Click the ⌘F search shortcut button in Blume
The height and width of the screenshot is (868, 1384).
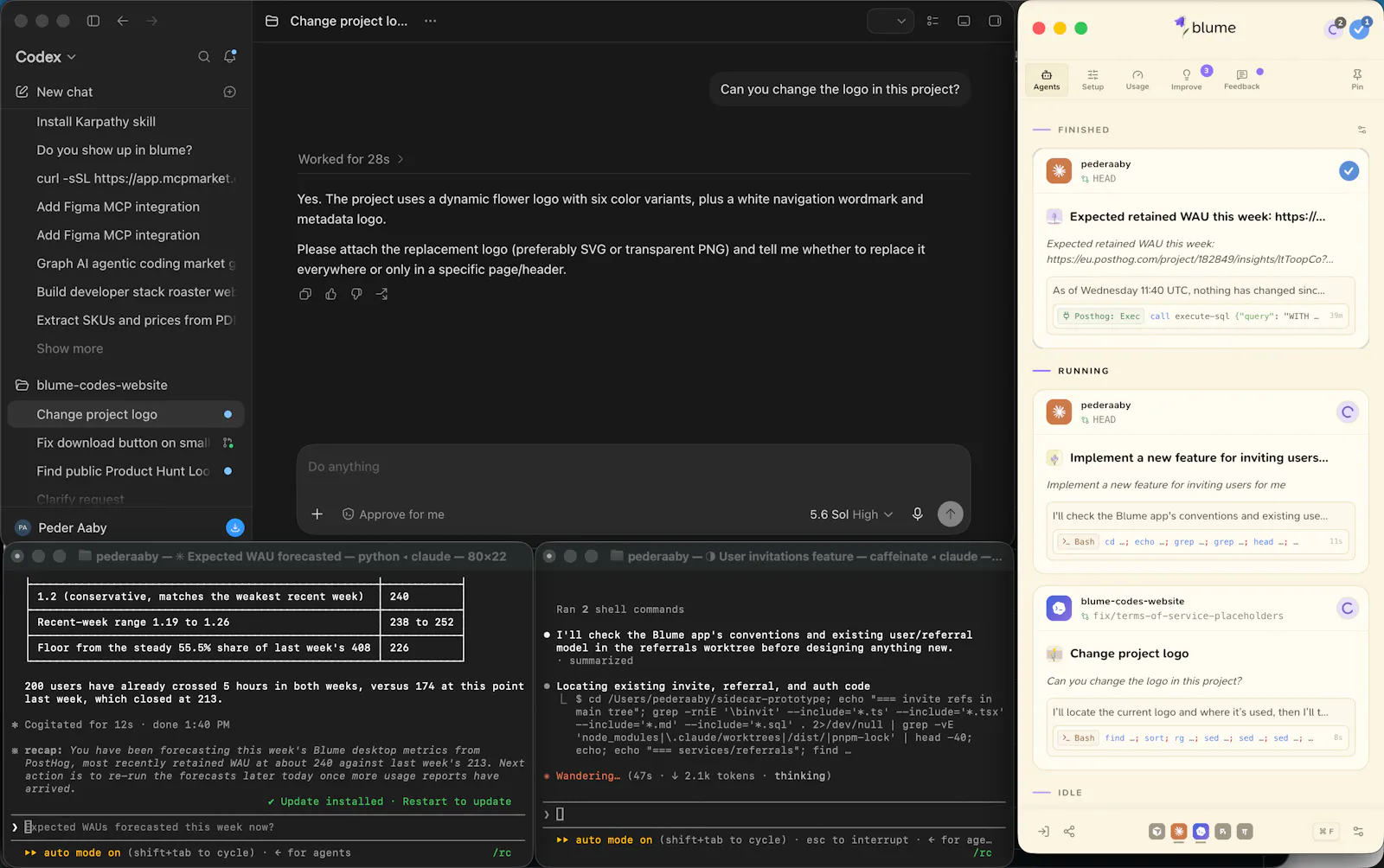(x=1326, y=832)
